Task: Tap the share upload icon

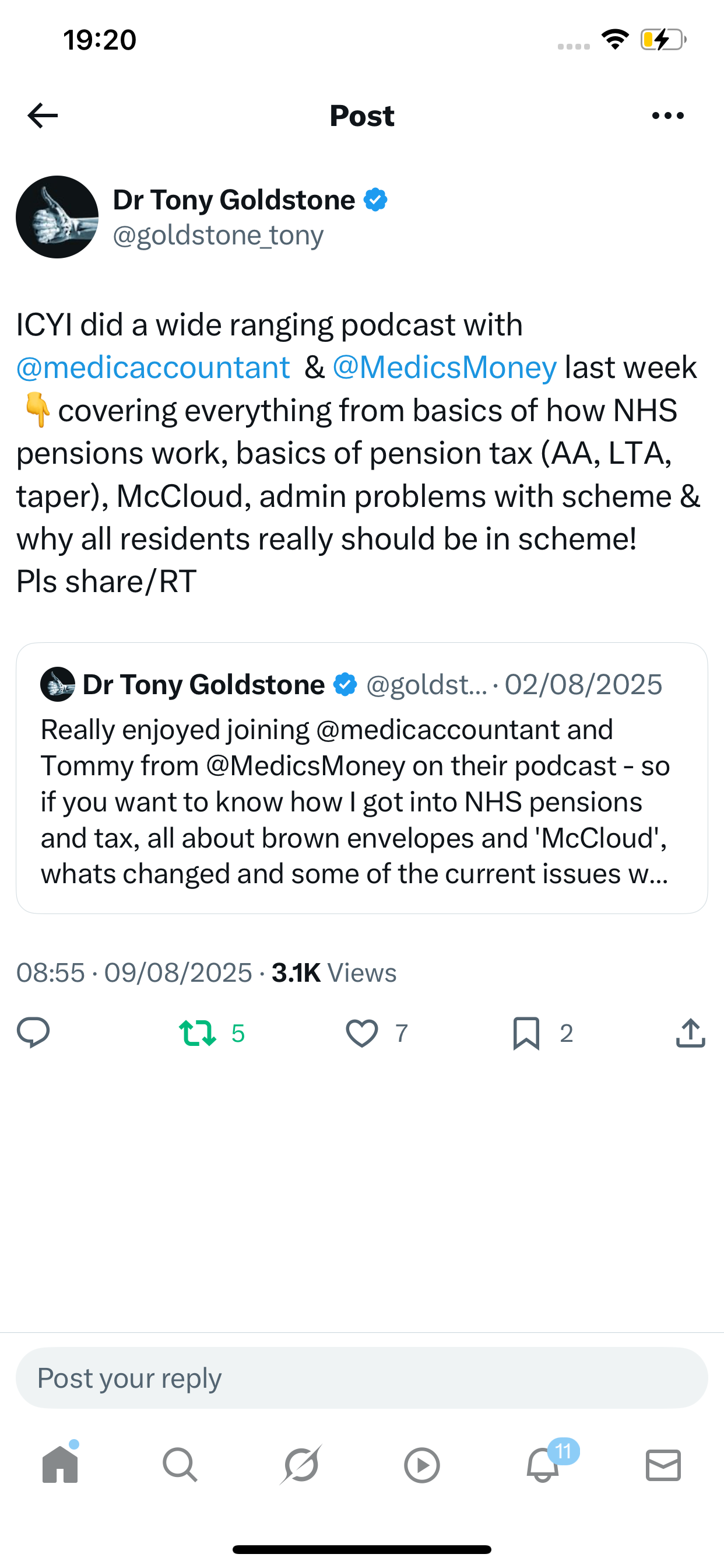Action: pyautogui.click(x=690, y=1033)
